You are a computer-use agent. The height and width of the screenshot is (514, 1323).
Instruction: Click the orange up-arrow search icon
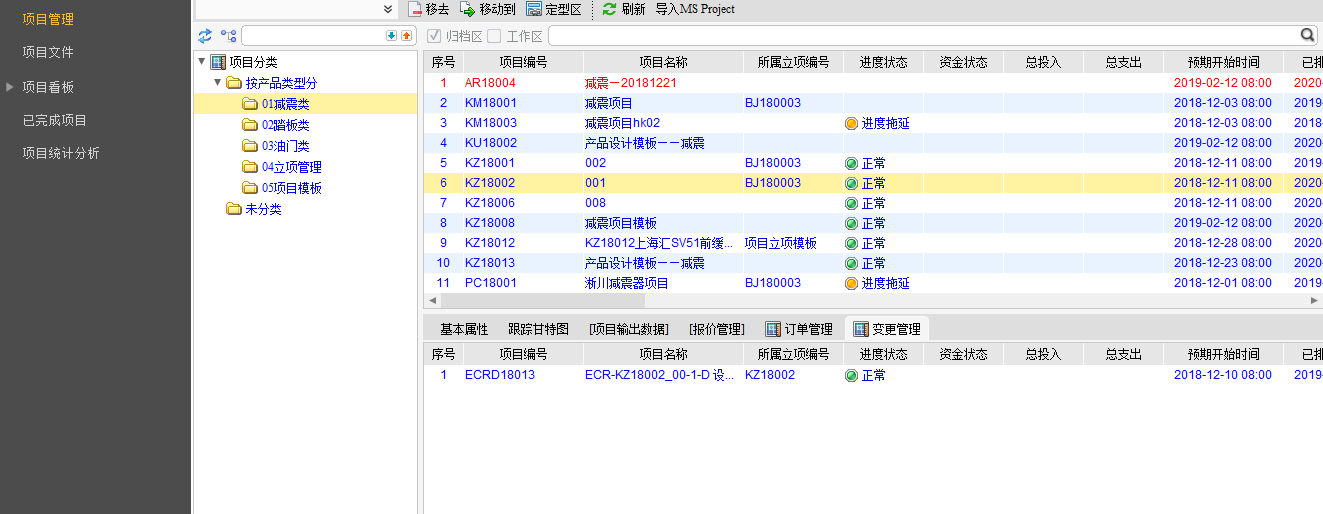pyautogui.click(x=406, y=36)
